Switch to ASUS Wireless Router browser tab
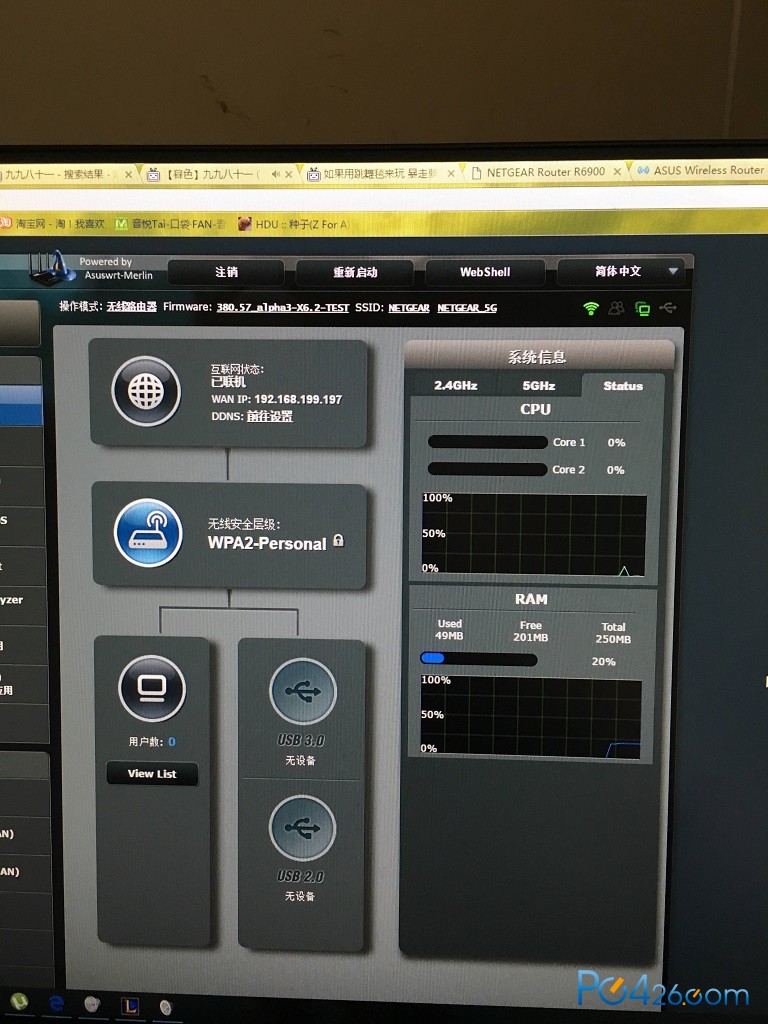Viewport: 768px width, 1024px height. pyautogui.click(x=700, y=170)
